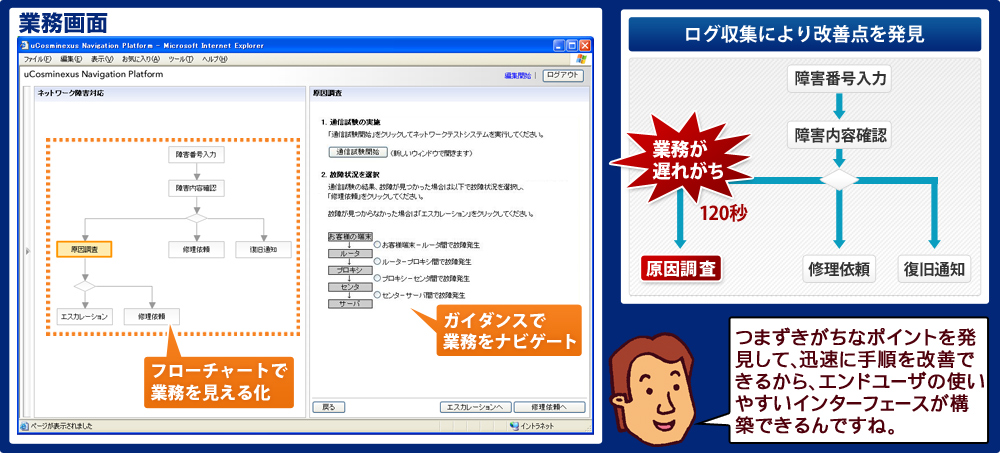Image resolution: width=1000 pixels, height=453 pixels.
Task: Click the 戻る button
Action: (328, 407)
